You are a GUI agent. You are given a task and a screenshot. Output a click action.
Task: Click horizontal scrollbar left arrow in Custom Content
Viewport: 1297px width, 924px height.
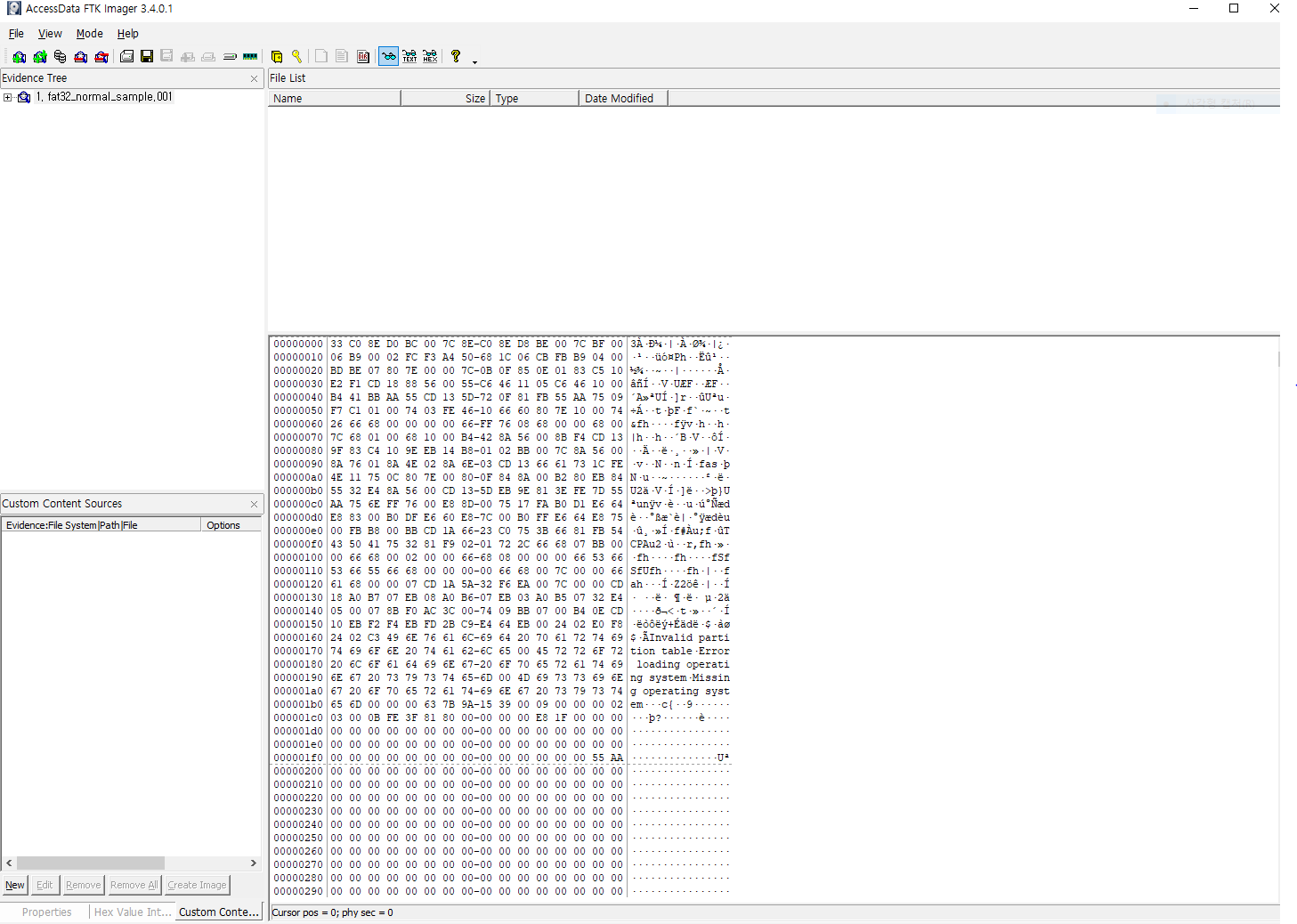[9, 863]
